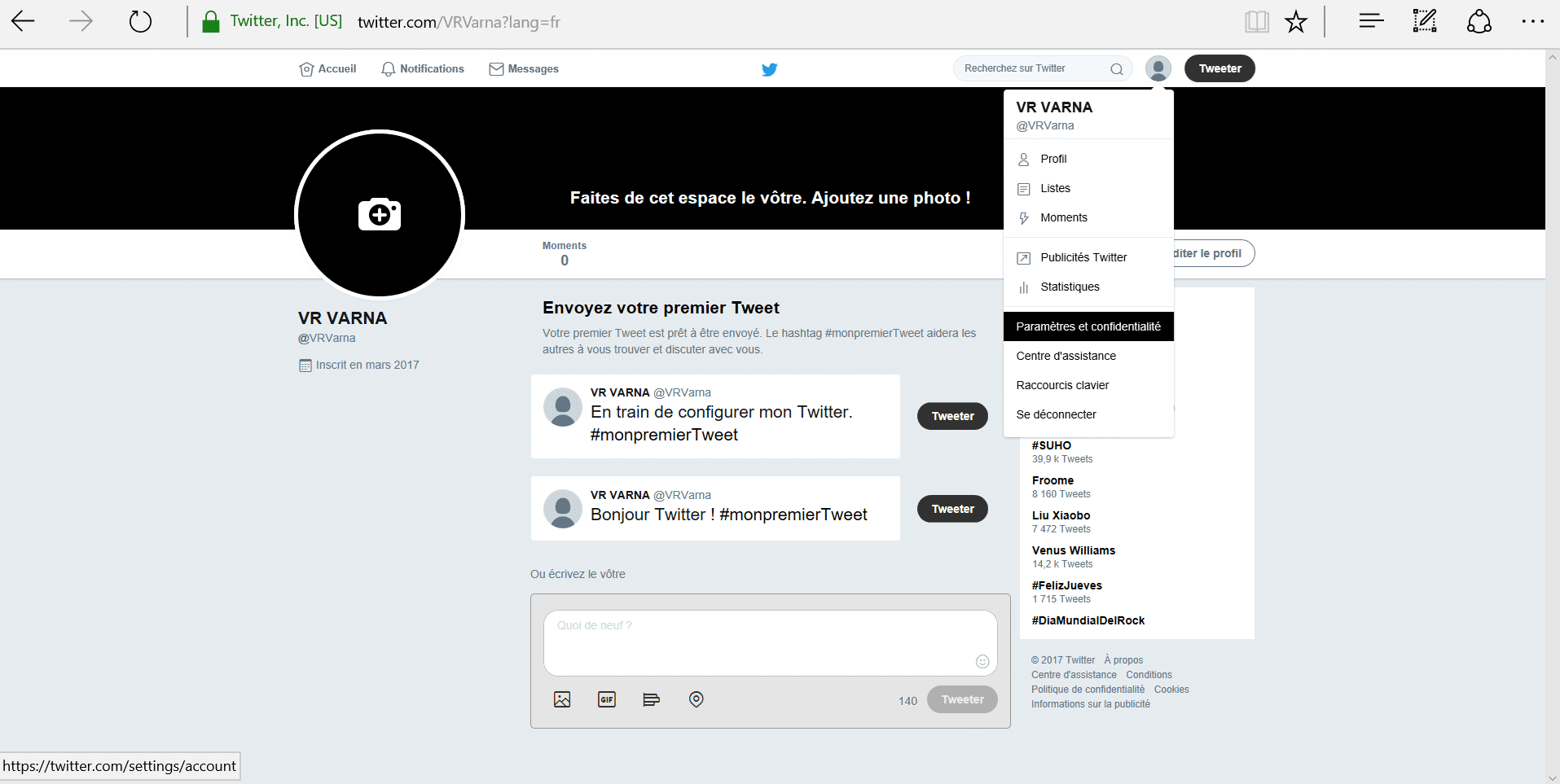Open the #FelizJueves trend
This screenshot has width=1560, height=784.
(1066, 585)
